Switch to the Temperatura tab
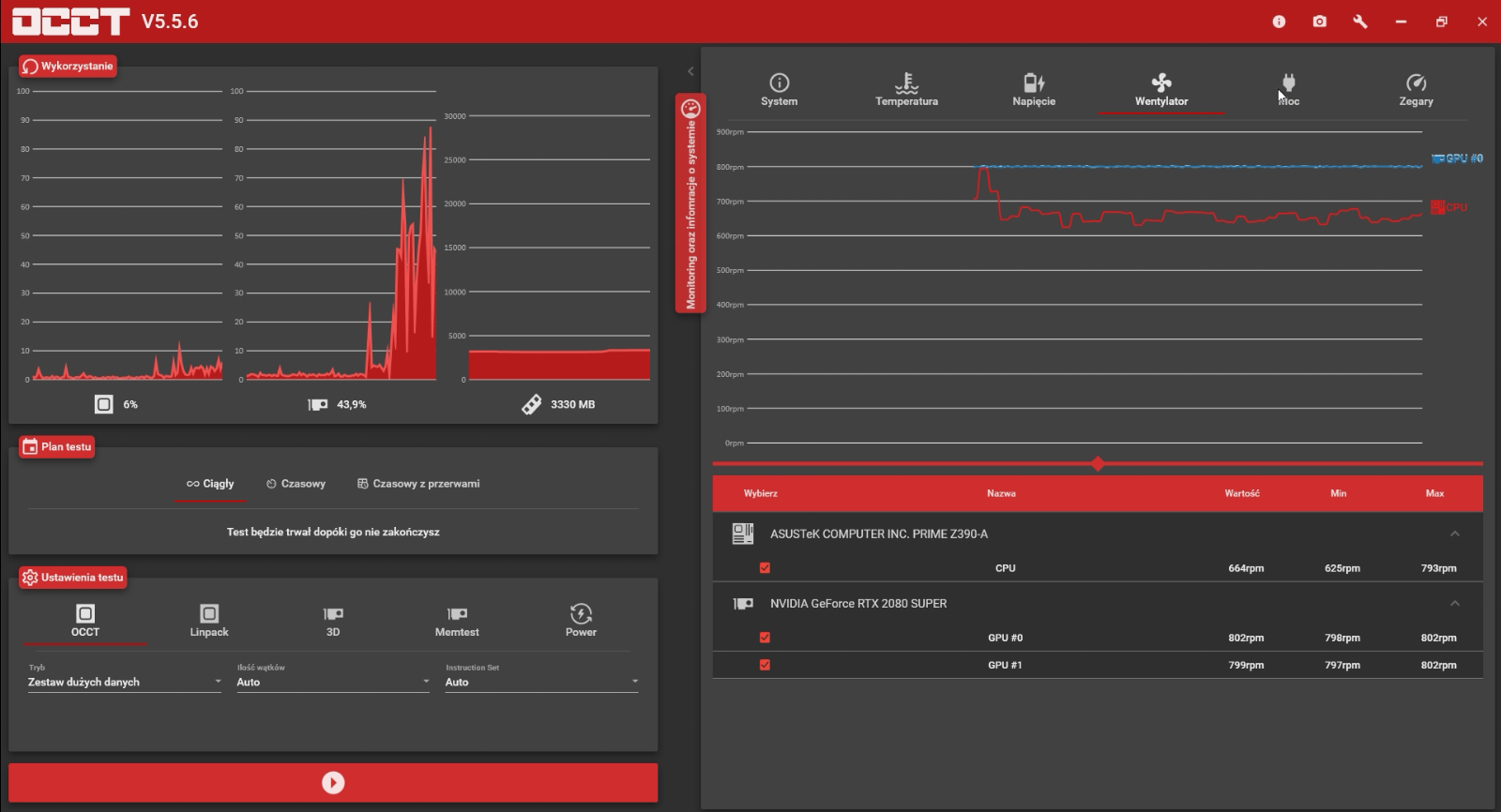The image size is (1501, 812). [906, 91]
